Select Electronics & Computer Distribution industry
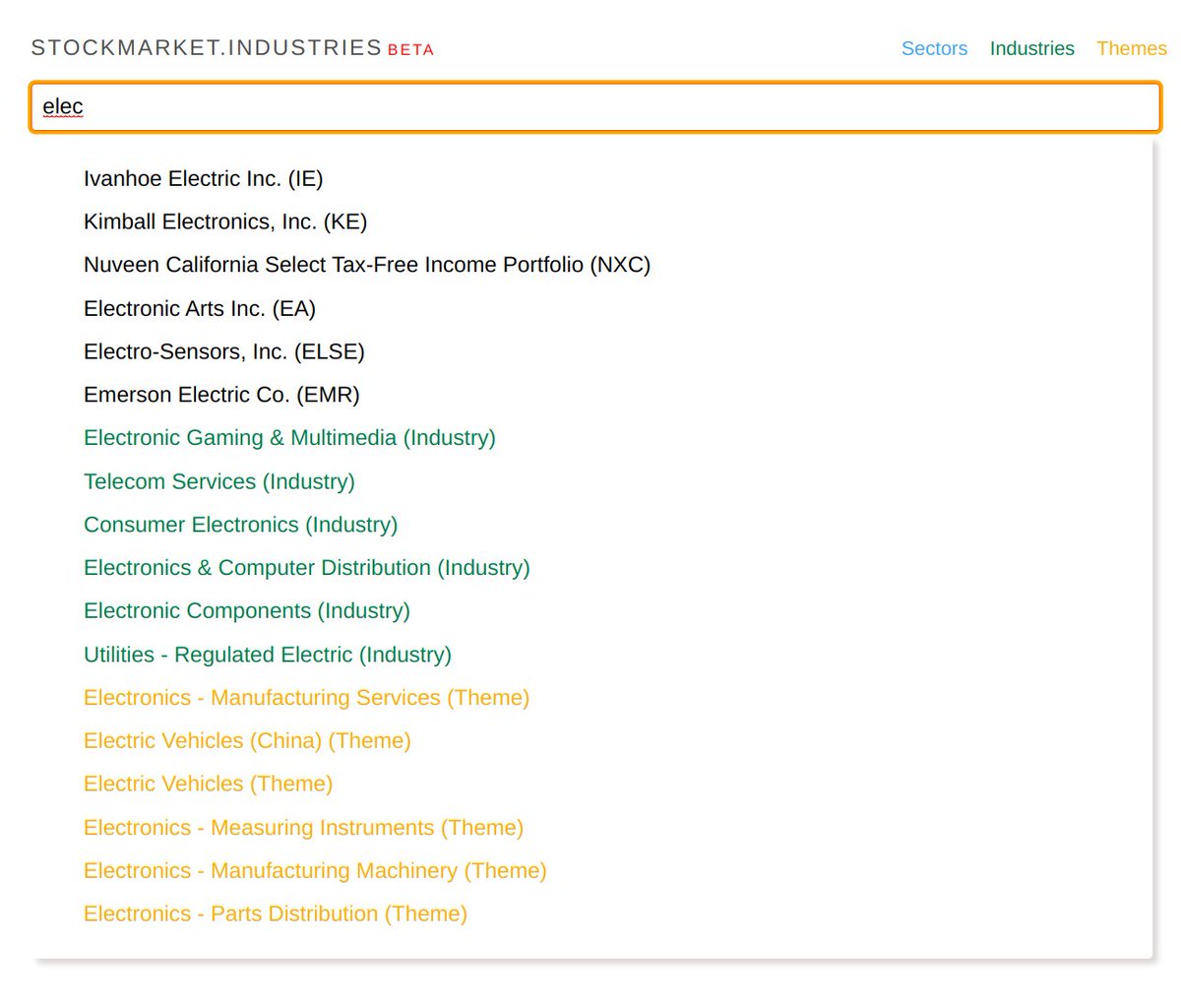The height and width of the screenshot is (1008, 1181). (x=306, y=568)
